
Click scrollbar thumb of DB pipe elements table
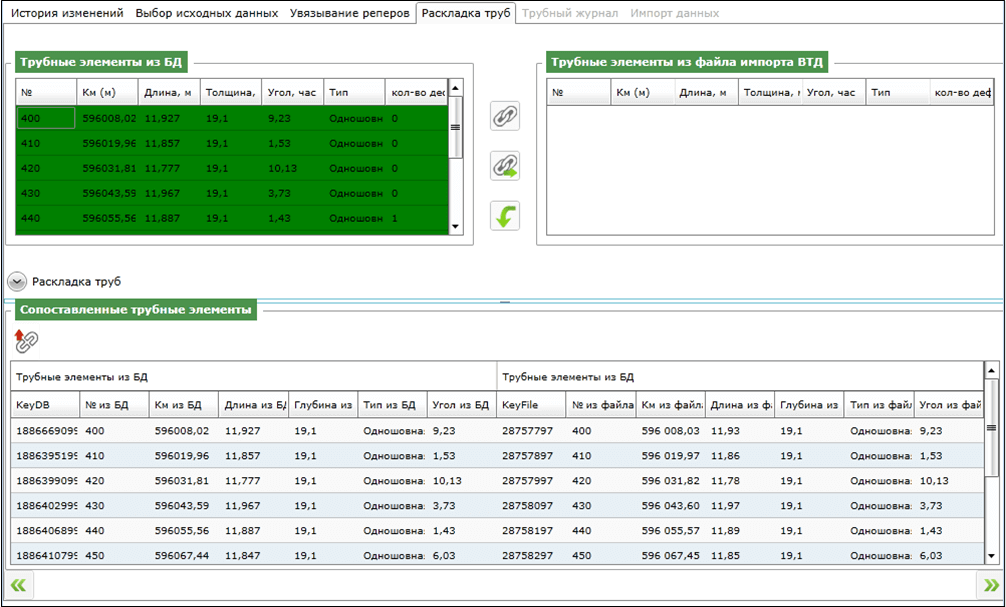456,127
